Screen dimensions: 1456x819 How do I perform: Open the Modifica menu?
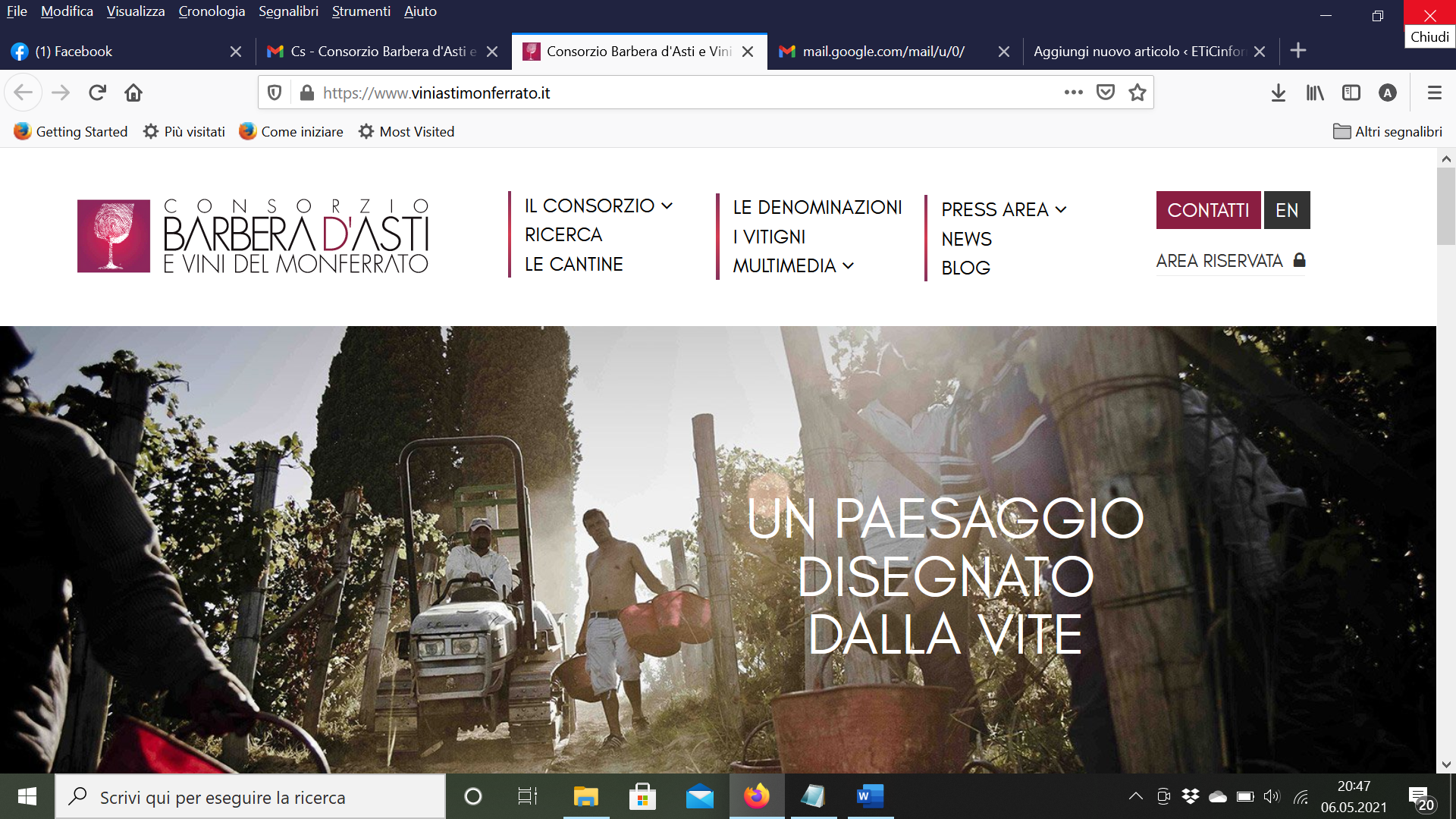(x=67, y=11)
